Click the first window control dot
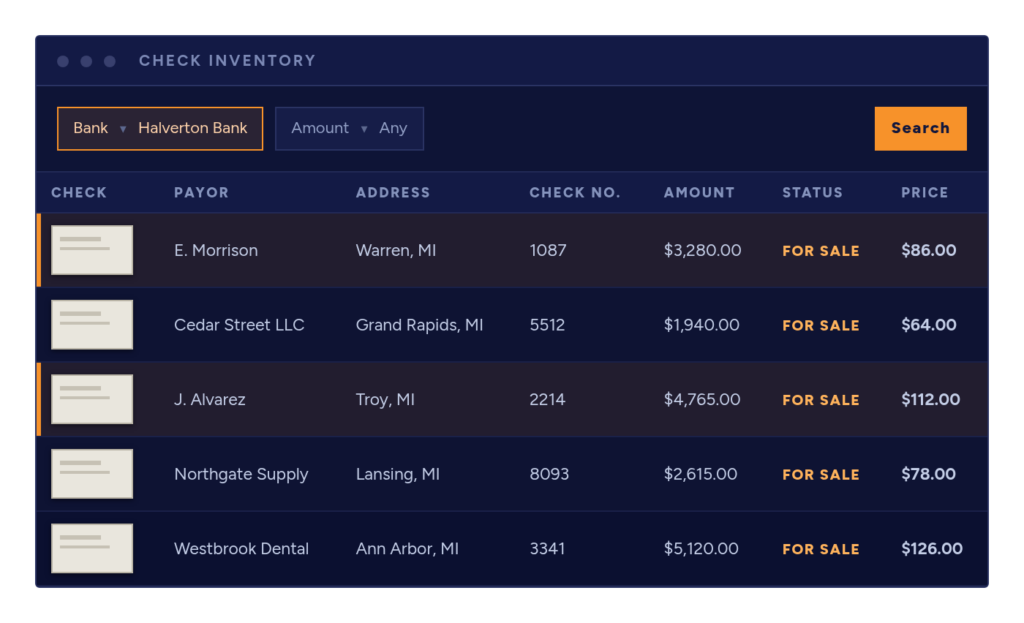 click(x=63, y=61)
